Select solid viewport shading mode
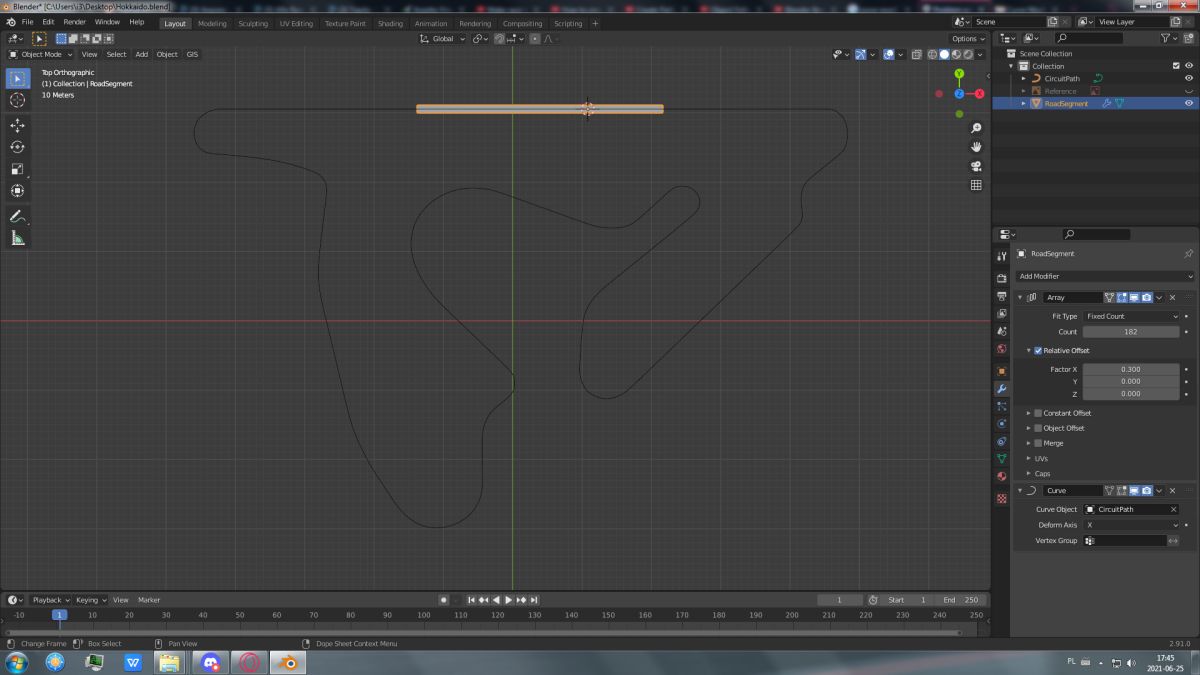1200x675 pixels. tap(944, 54)
